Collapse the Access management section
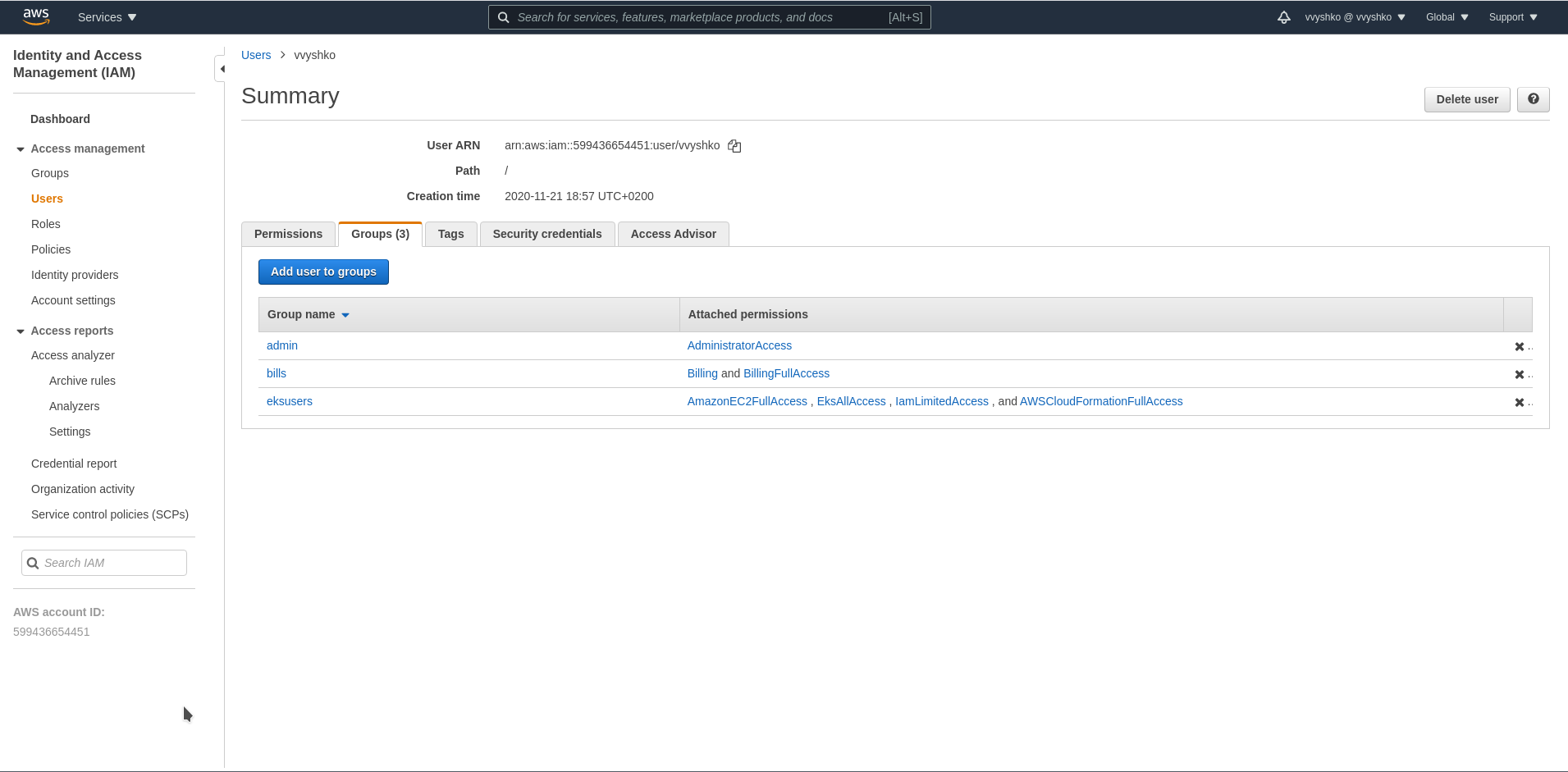 click(21, 149)
